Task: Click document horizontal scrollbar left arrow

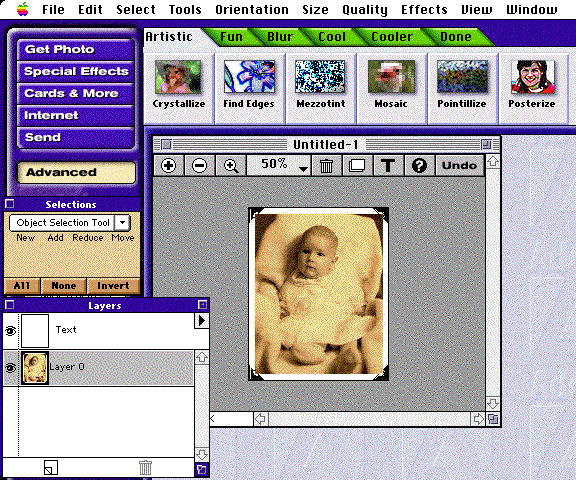Action: tap(260, 419)
